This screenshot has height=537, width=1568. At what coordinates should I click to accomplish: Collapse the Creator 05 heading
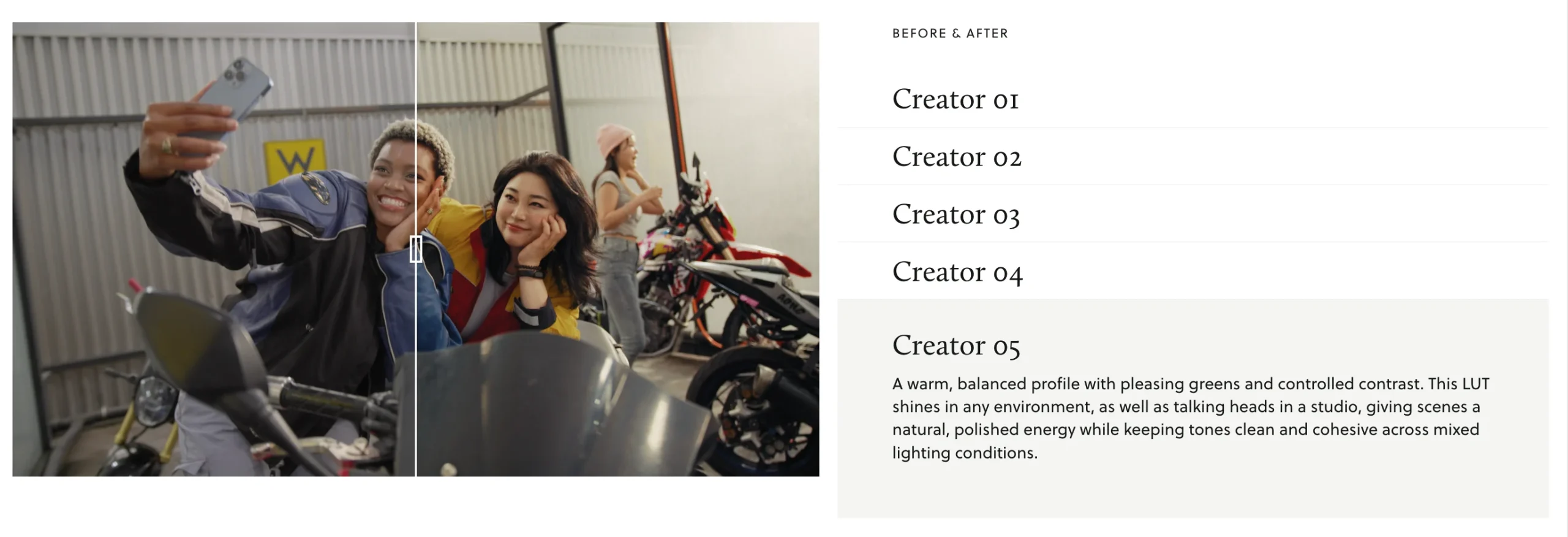(x=956, y=345)
